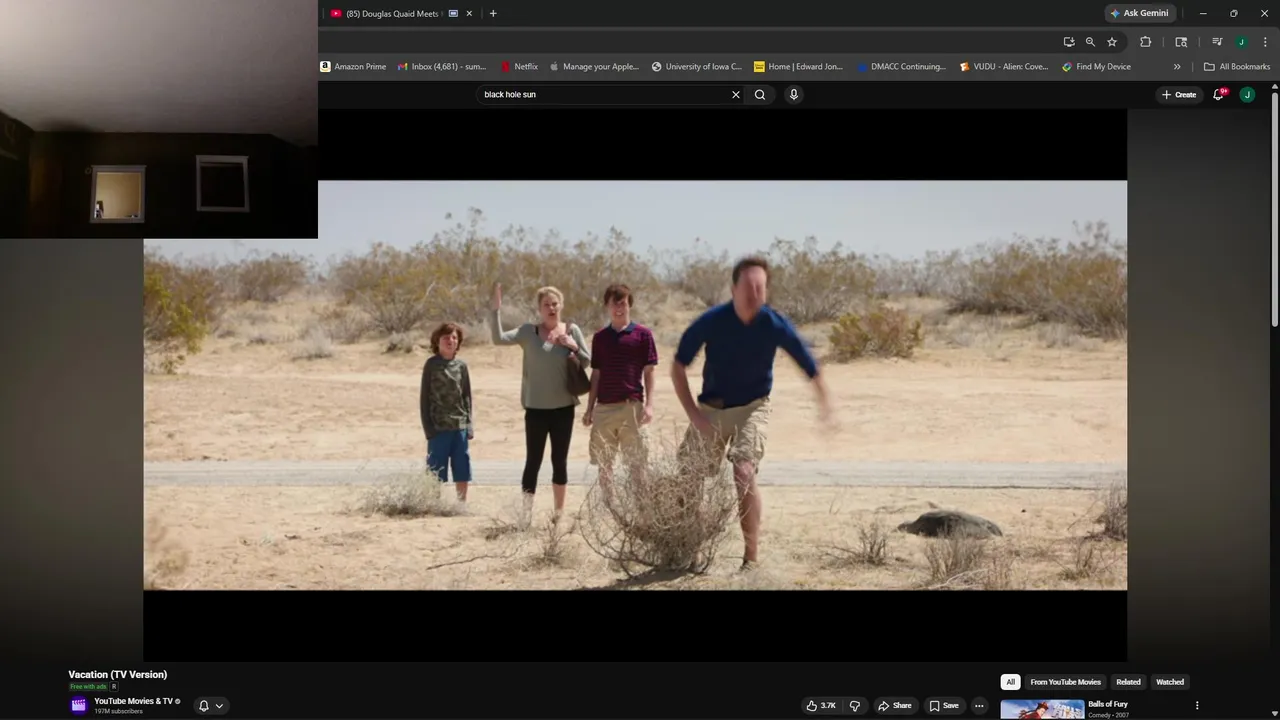Open University of Iowa bookmark
This screenshot has height=720, width=1280.
697,67
